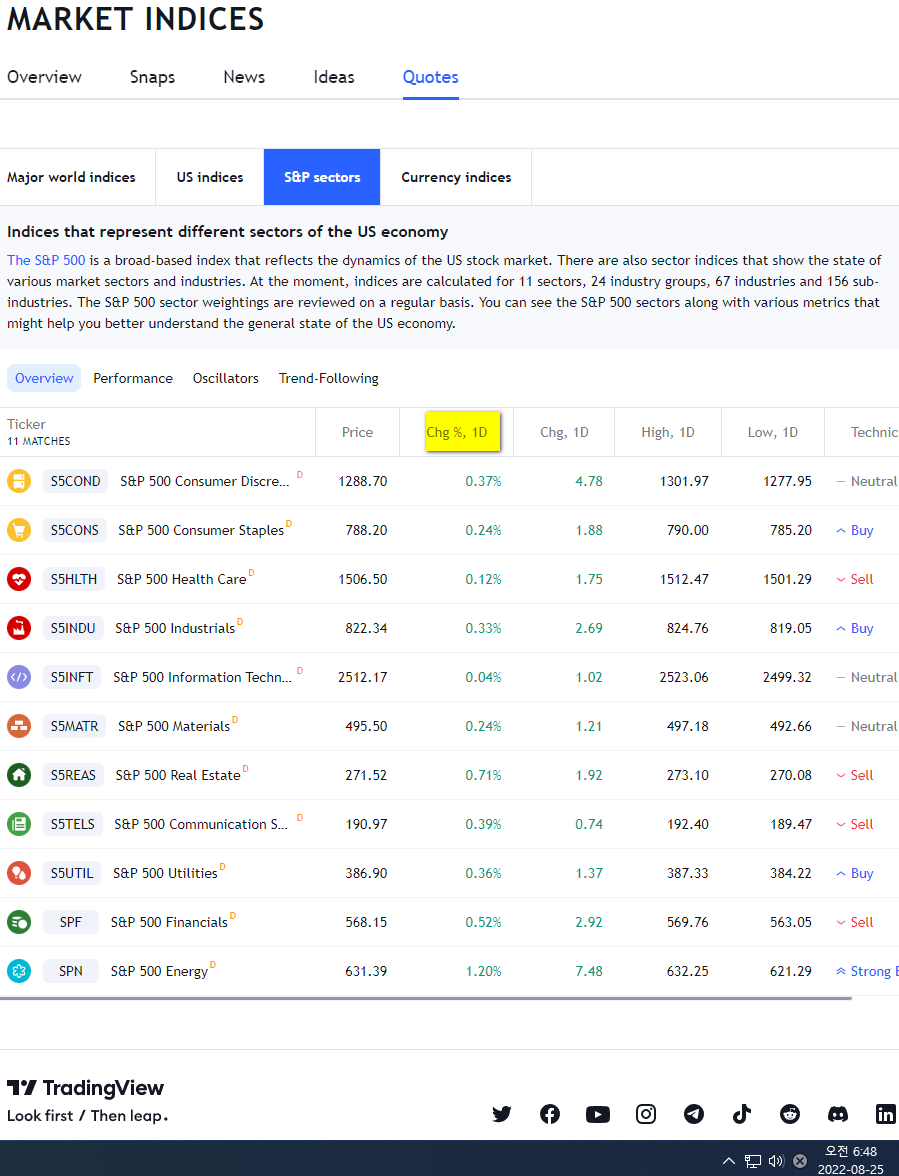Select the Major world indices tab
Screen dimensions: 899x1176
click(x=77, y=177)
